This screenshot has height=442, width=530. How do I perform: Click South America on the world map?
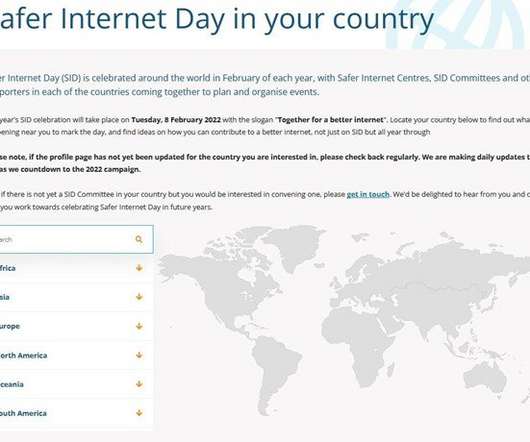pyautogui.click(x=274, y=368)
